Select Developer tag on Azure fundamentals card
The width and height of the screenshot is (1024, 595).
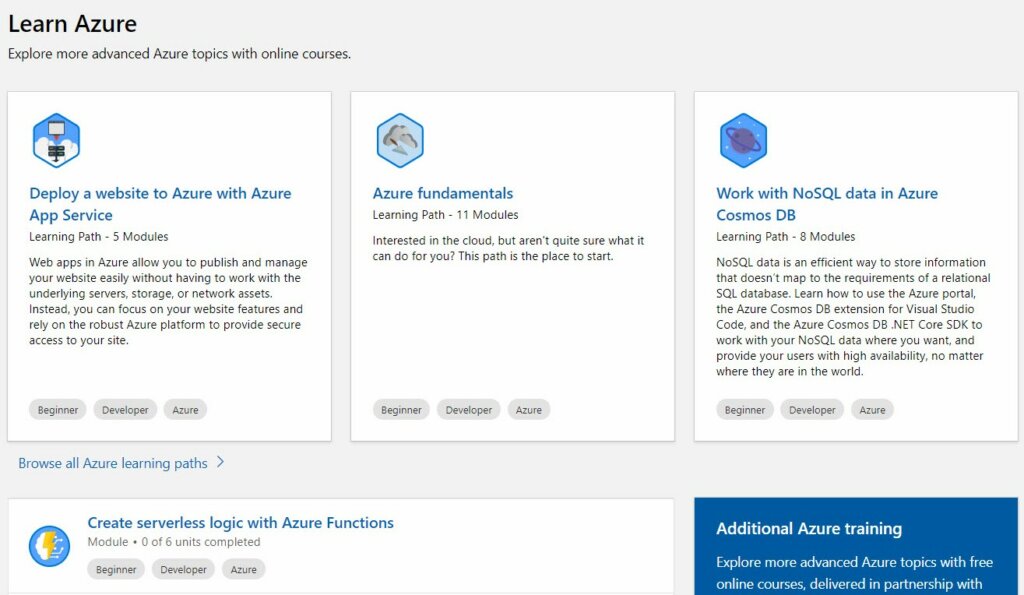point(468,410)
